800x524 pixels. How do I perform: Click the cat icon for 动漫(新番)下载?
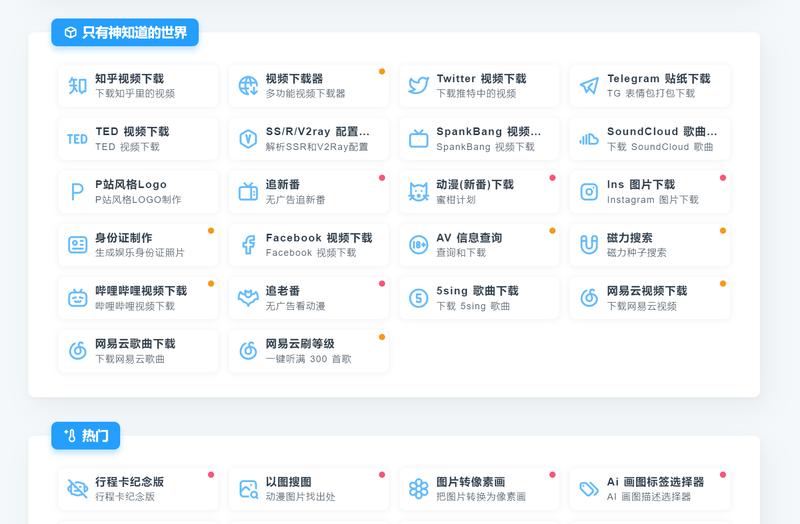418,192
